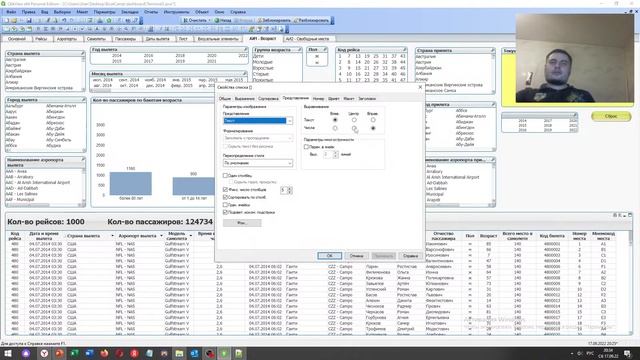Switch to the Аэропорты sheet tab

click(67, 39)
